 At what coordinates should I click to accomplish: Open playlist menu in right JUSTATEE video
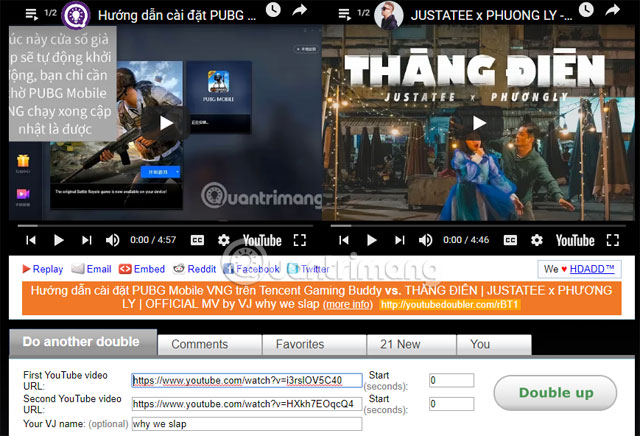coord(344,15)
